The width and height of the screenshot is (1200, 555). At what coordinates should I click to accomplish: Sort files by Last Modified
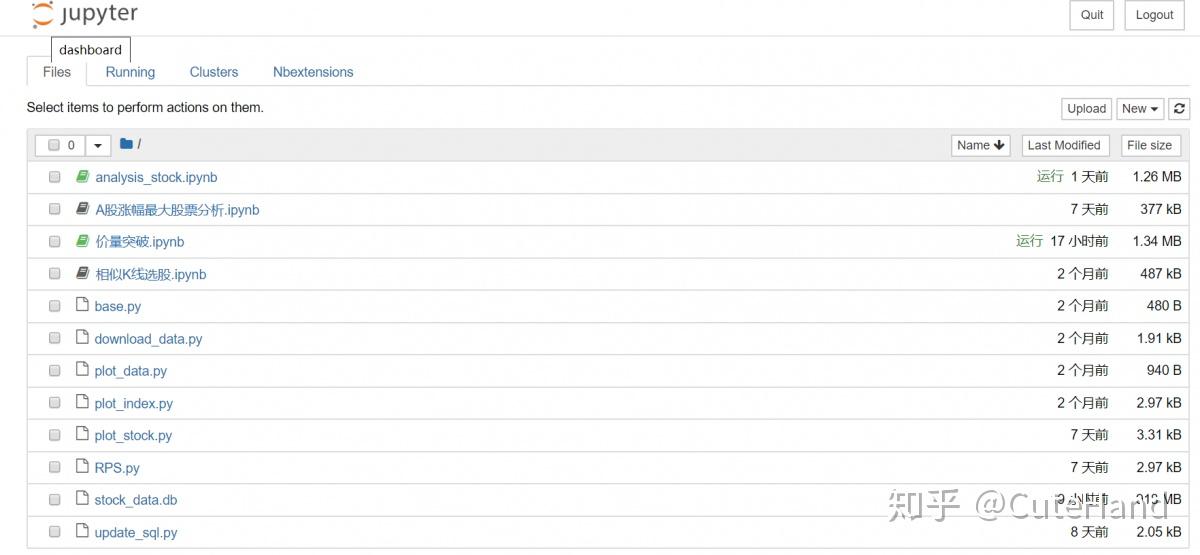[1063, 145]
